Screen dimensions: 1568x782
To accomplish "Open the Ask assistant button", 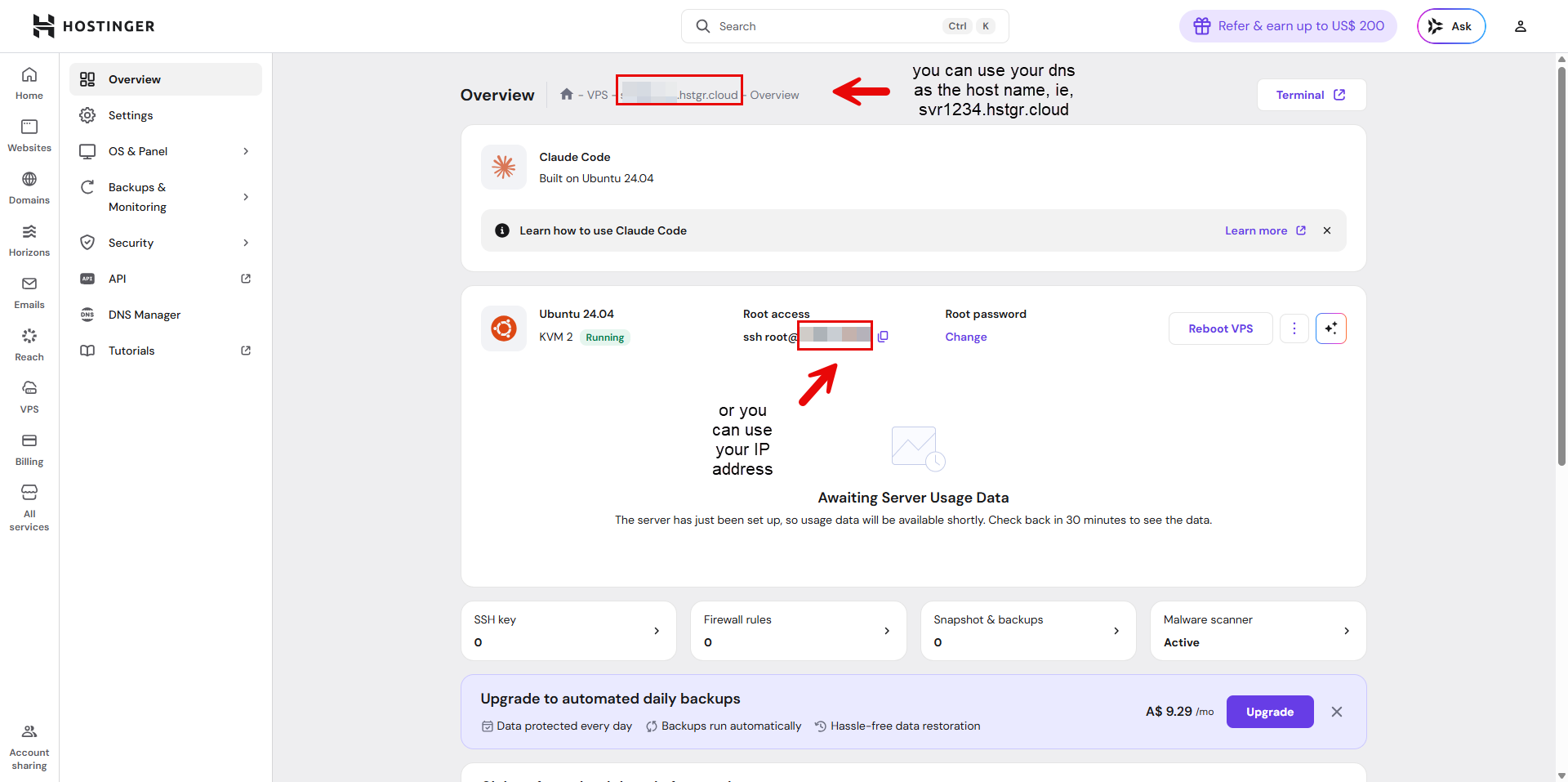I will coord(1451,26).
